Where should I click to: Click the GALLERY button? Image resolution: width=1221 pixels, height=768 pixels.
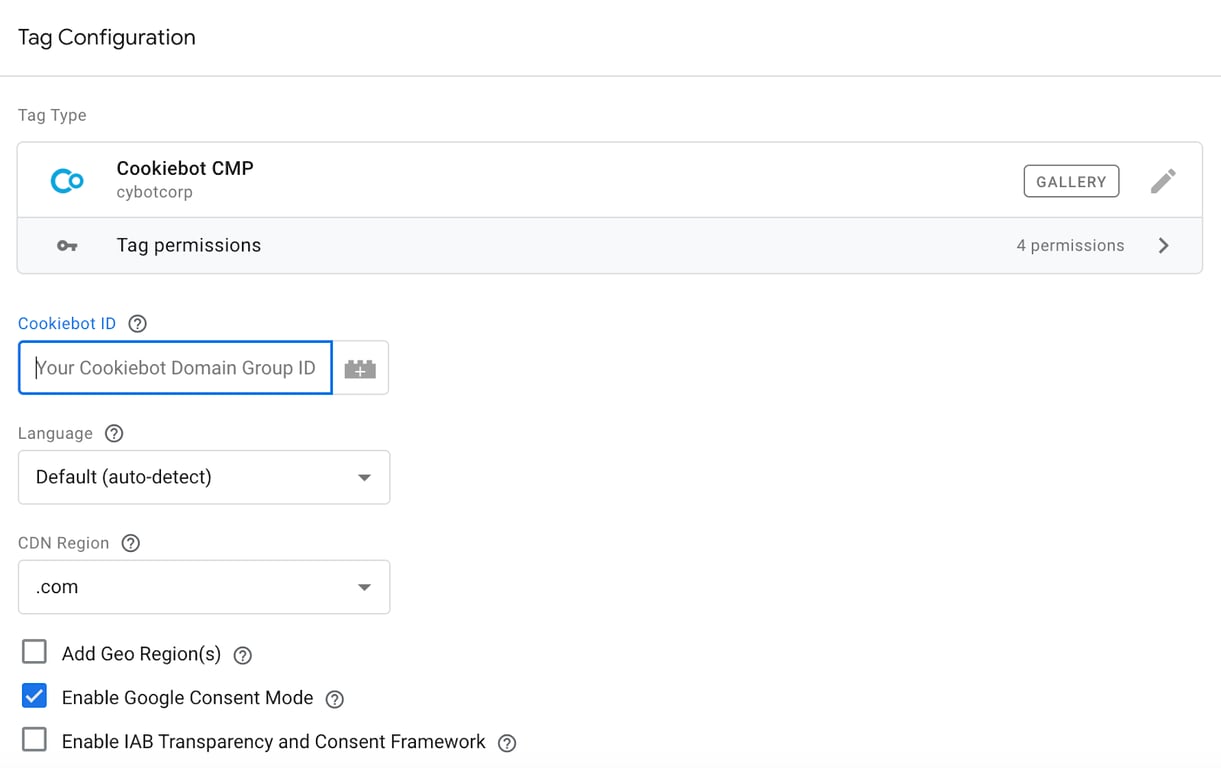1071,181
